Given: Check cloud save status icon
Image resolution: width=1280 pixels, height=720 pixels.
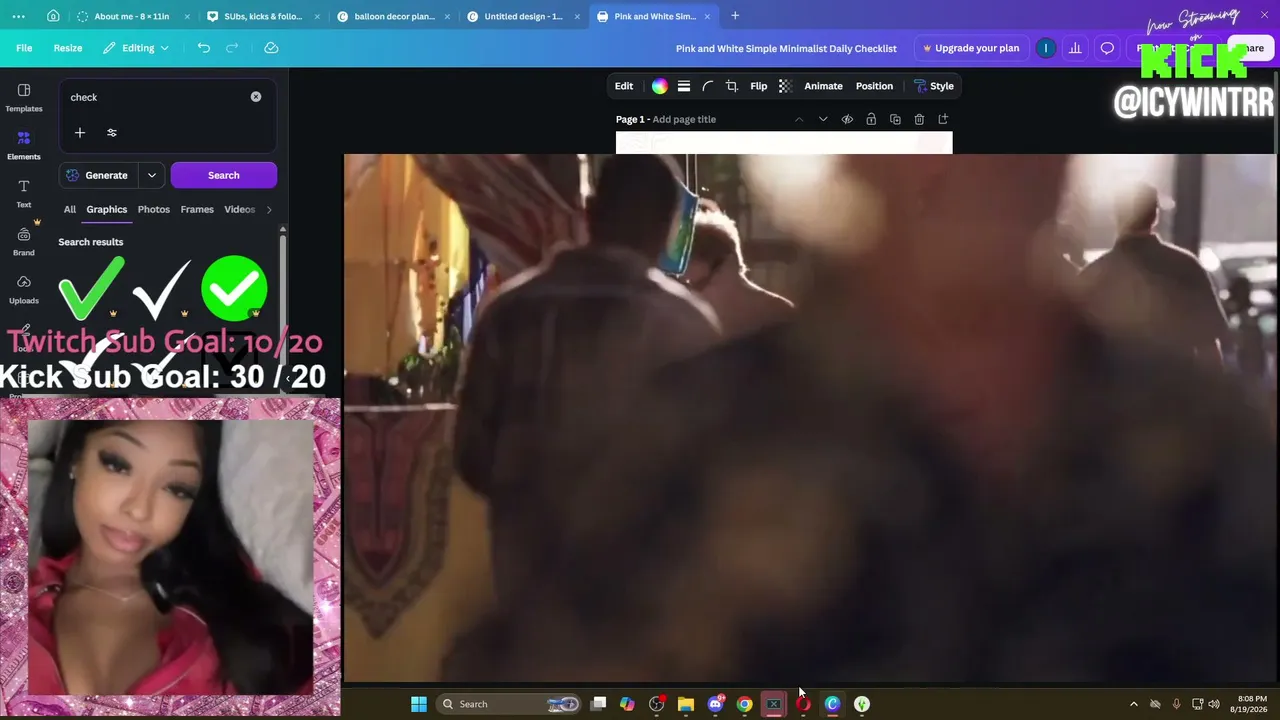Looking at the screenshot, I should click(271, 48).
